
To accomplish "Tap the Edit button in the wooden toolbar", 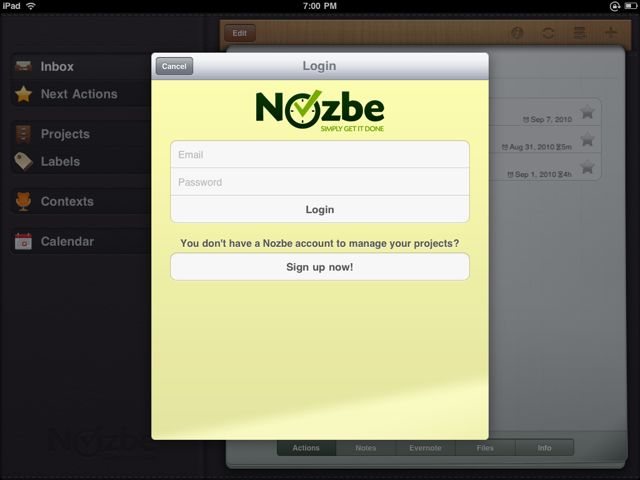I will pos(240,33).
